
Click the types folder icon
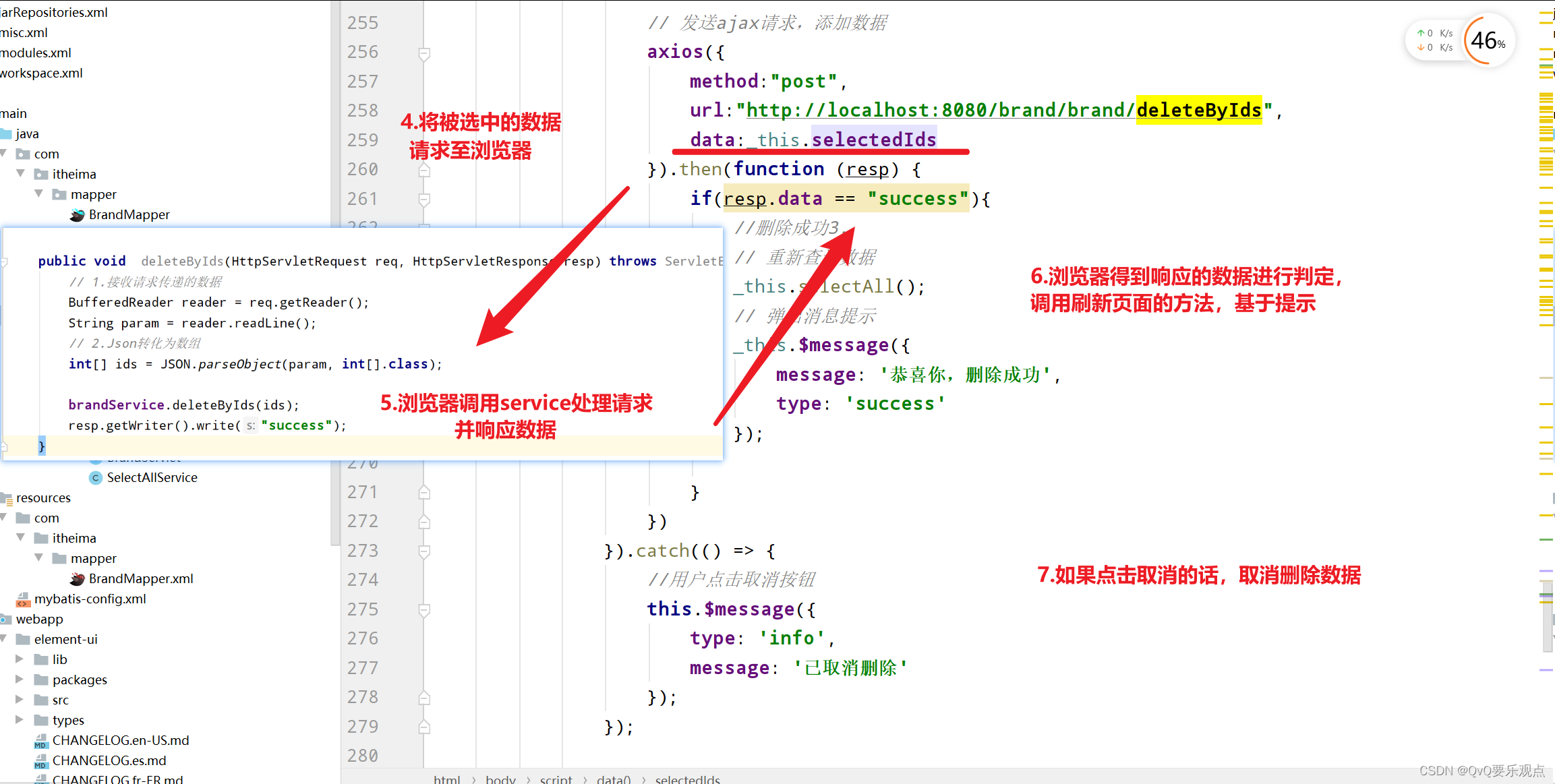point(41,720)
